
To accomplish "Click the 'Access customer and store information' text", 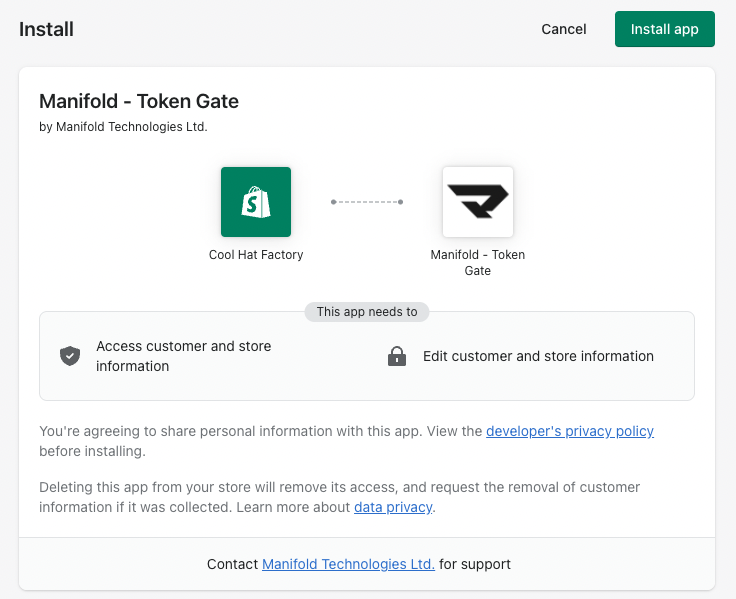I will pyautogui.click(x=183, y=356).
